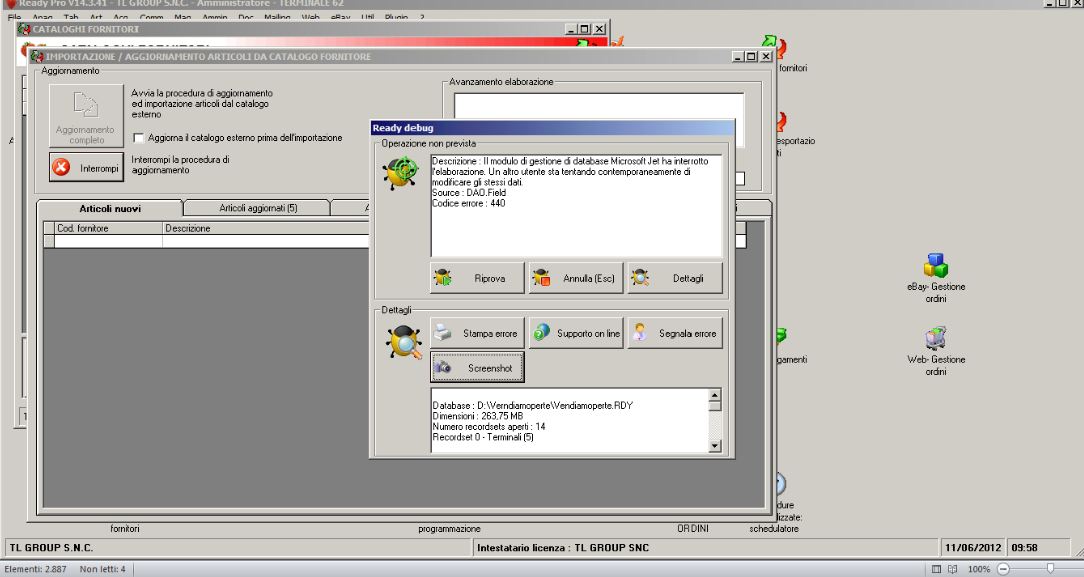This screenshot has width=1084, height=577.
Task: Toggle Aggiorna il catalogo esterno prima dell'importazione
Action: (x=138, y=138)
